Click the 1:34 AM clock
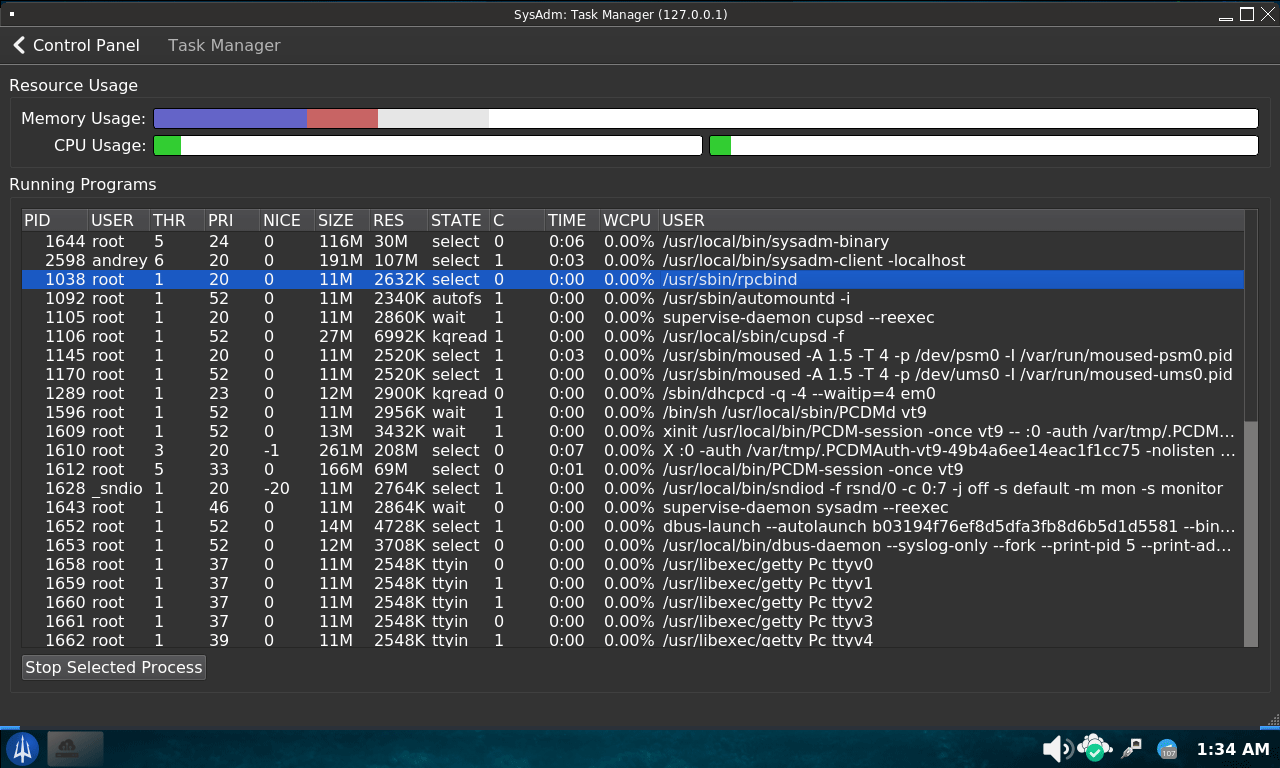 coord(1232,749)
